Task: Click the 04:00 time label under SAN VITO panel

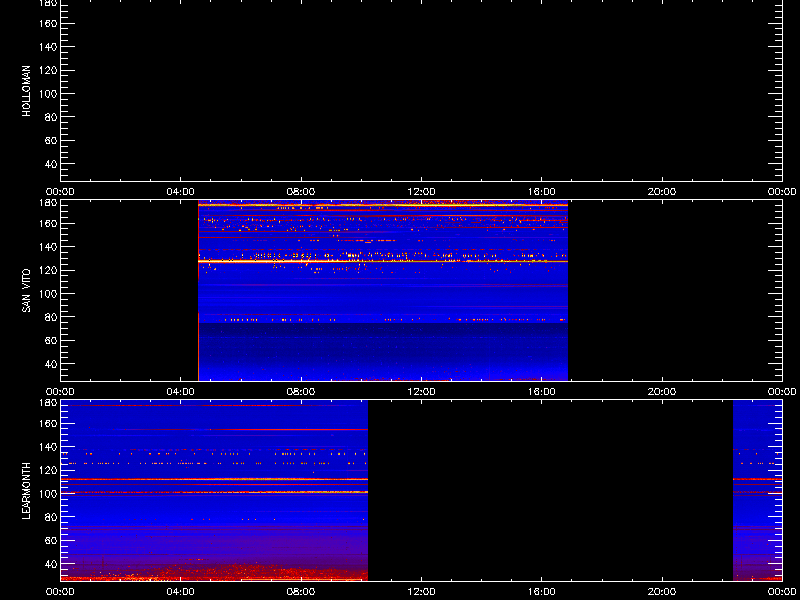Action: [x=181, y=392]
